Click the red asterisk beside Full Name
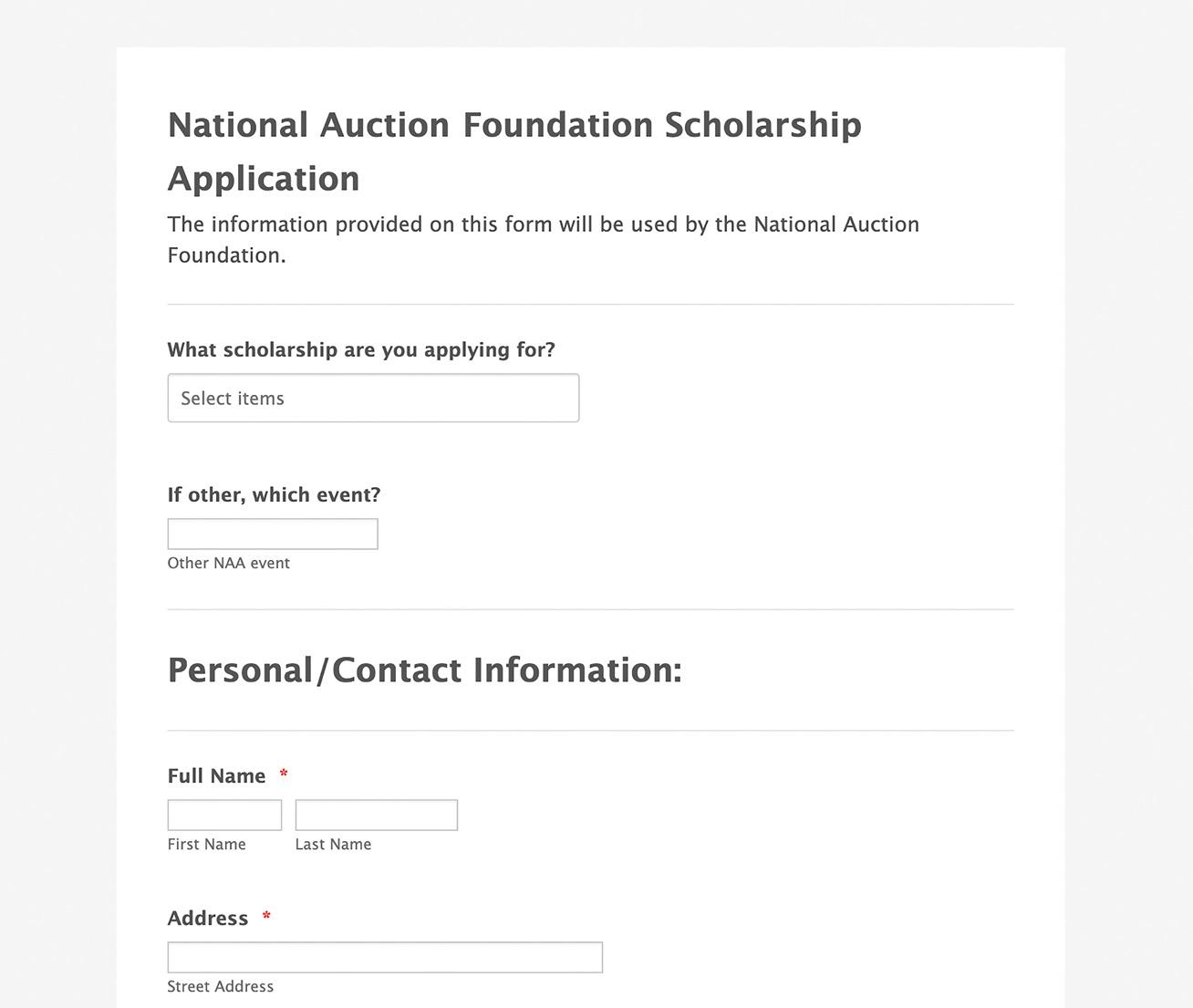Screen dimensions: 1193x1008 click(x=284, y=774)
